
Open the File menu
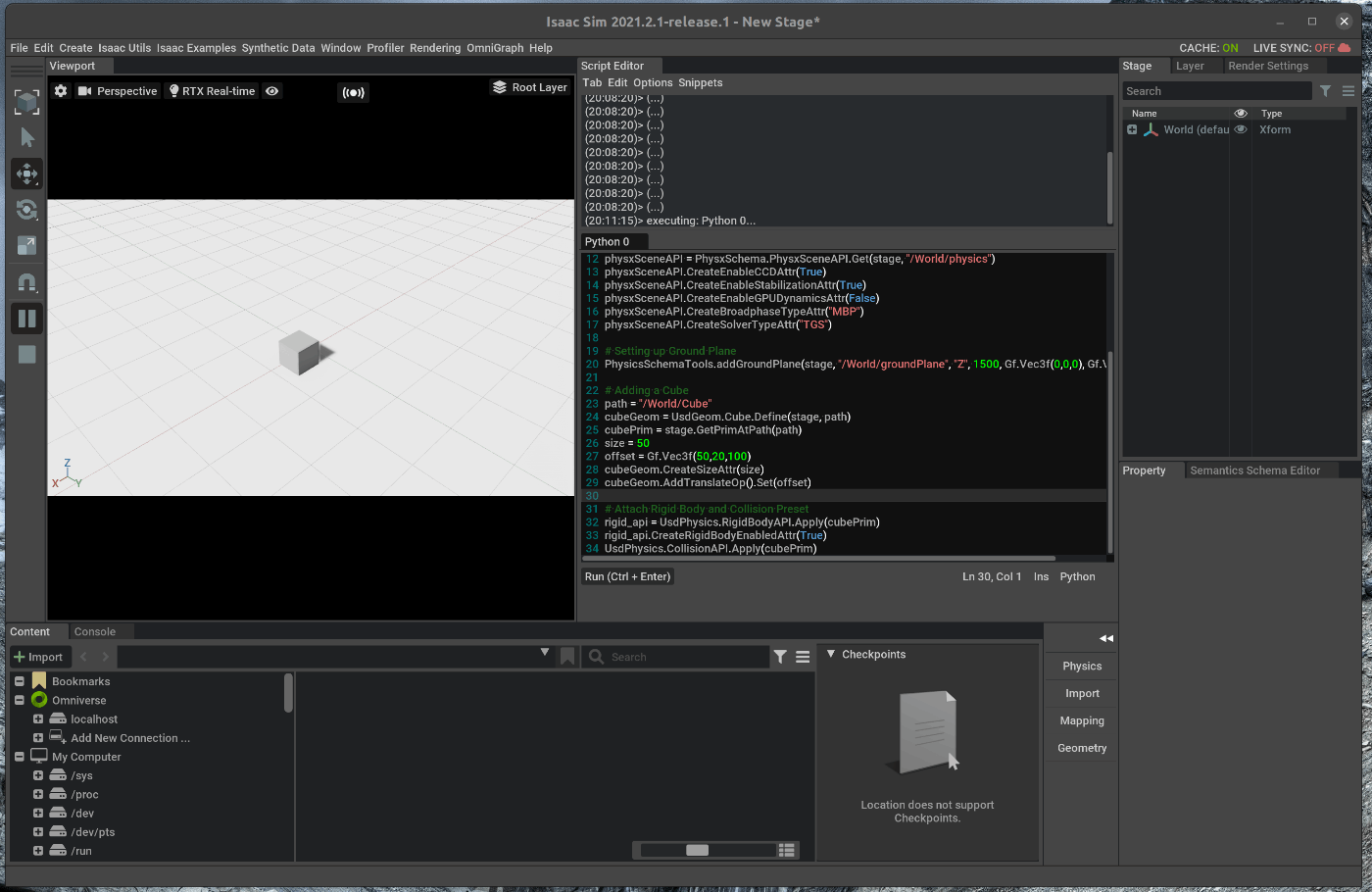coord(19,48)
